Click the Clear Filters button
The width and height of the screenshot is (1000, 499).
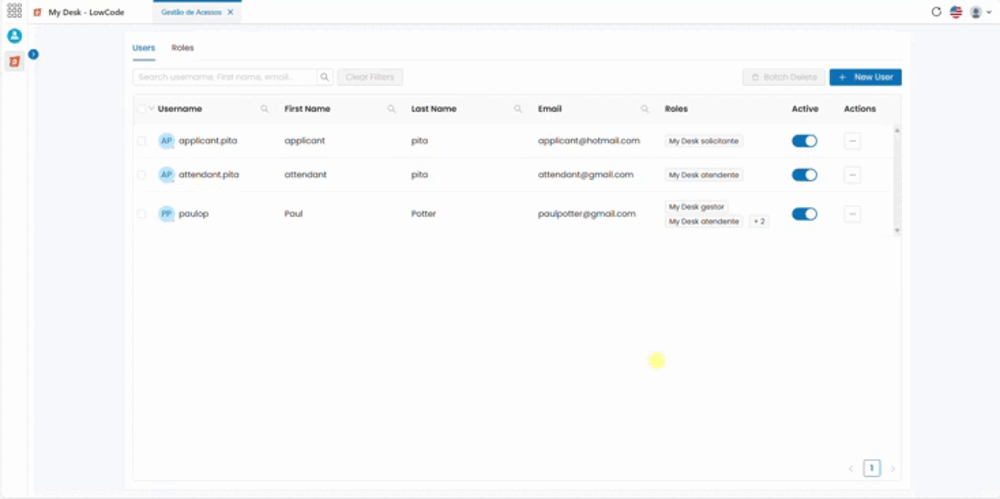(x=370, y=77)
